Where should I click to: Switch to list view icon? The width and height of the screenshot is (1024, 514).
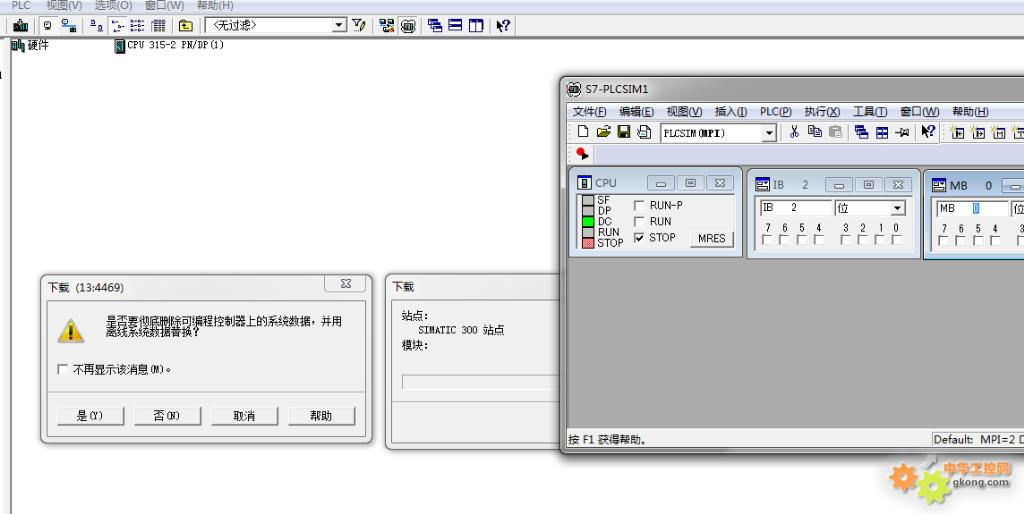click(x=137, y=25)
